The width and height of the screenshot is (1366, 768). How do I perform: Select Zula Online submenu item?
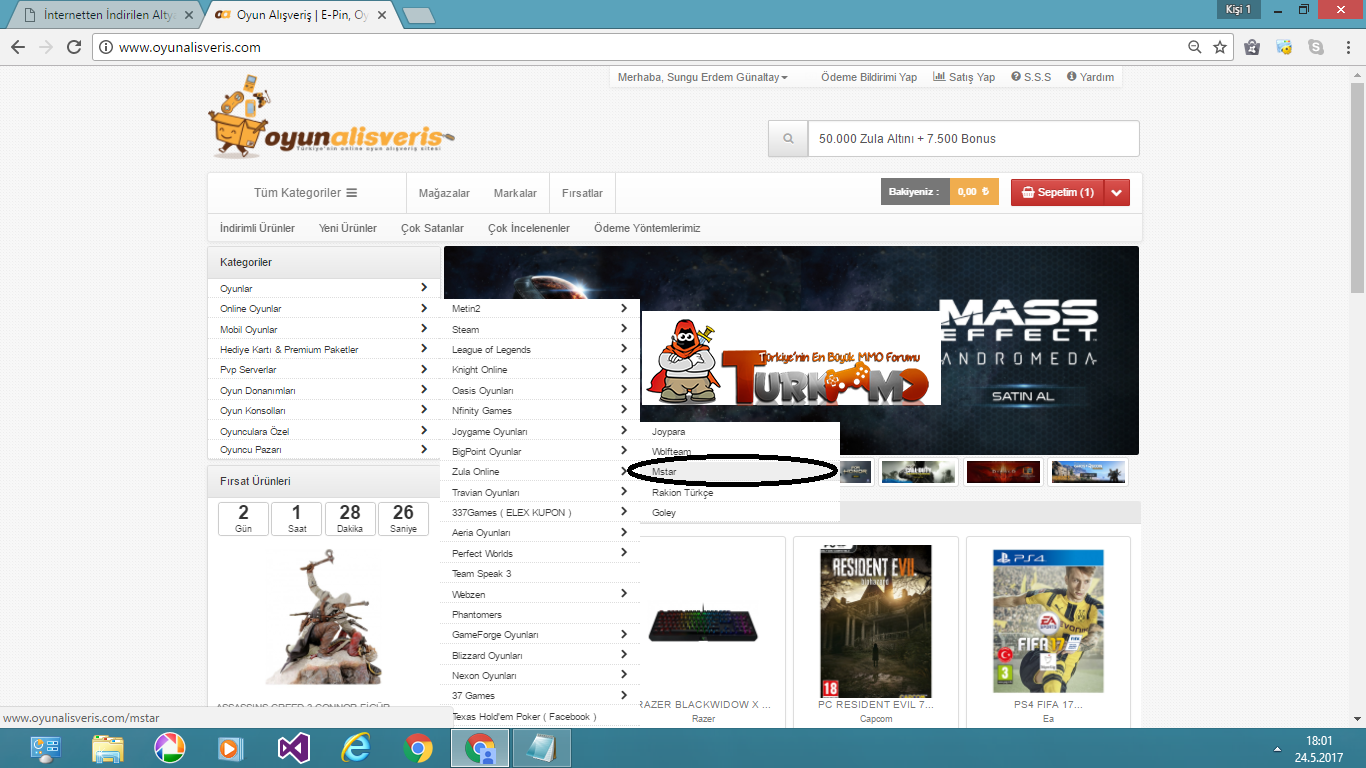[540, 471]
